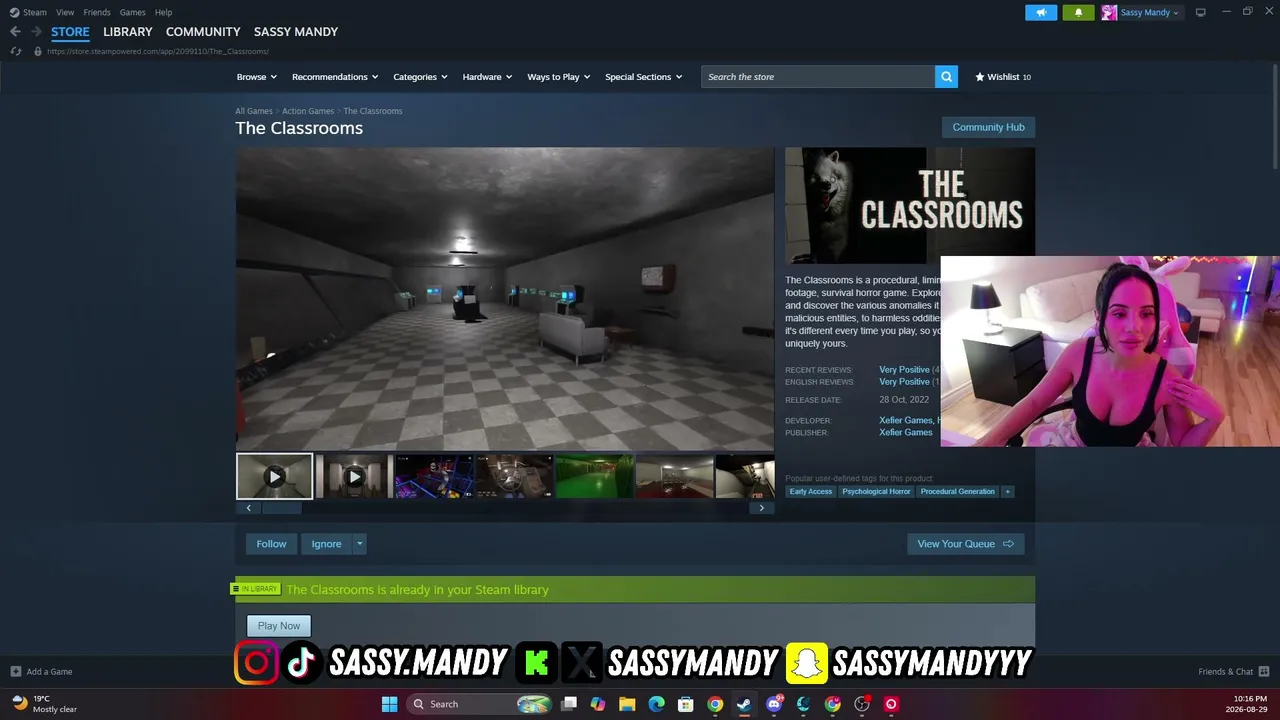Launch Copilot from the taskbar
The image size is (1280, 720).
pos(598,704)
